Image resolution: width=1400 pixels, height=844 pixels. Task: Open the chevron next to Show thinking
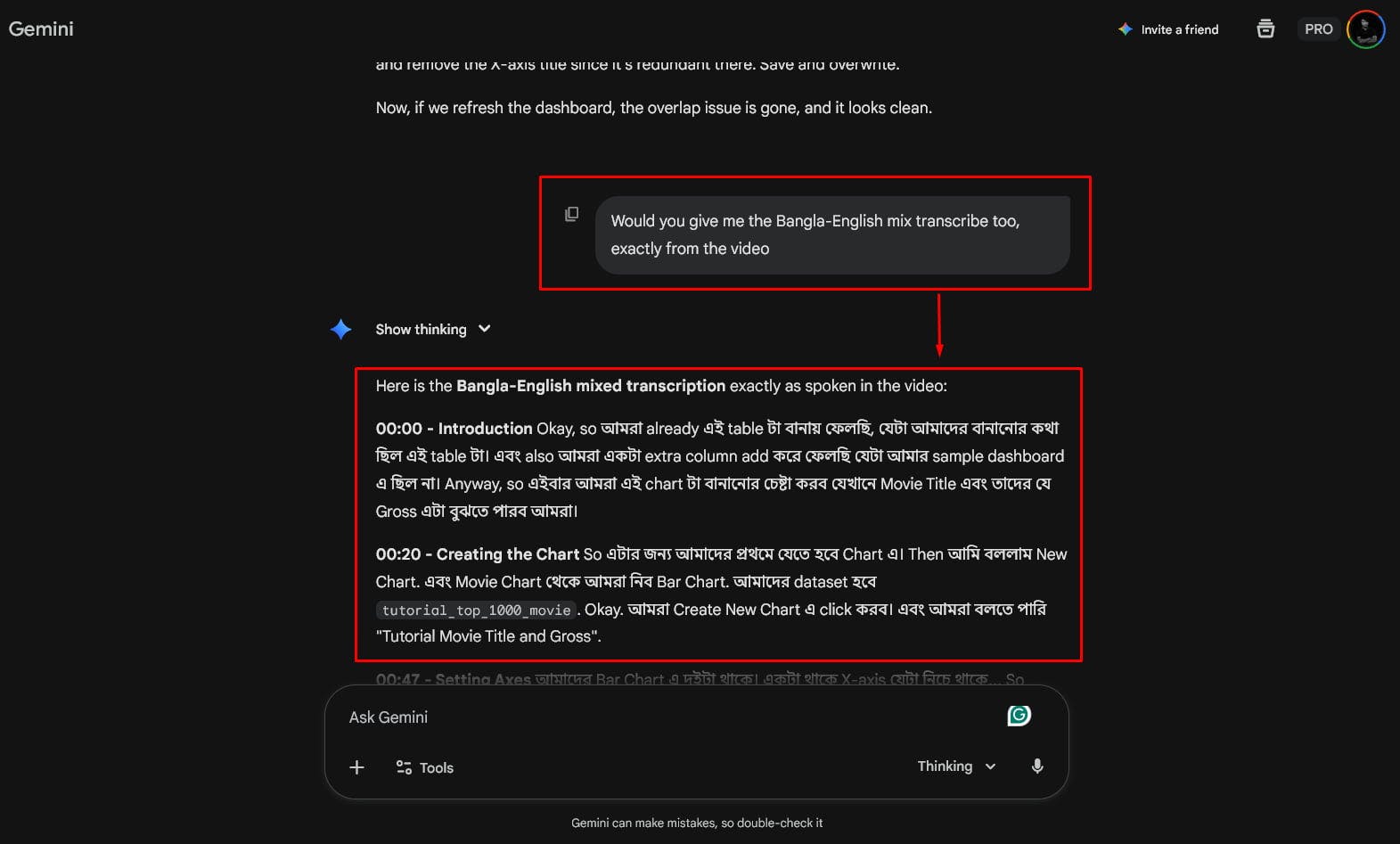484,329
